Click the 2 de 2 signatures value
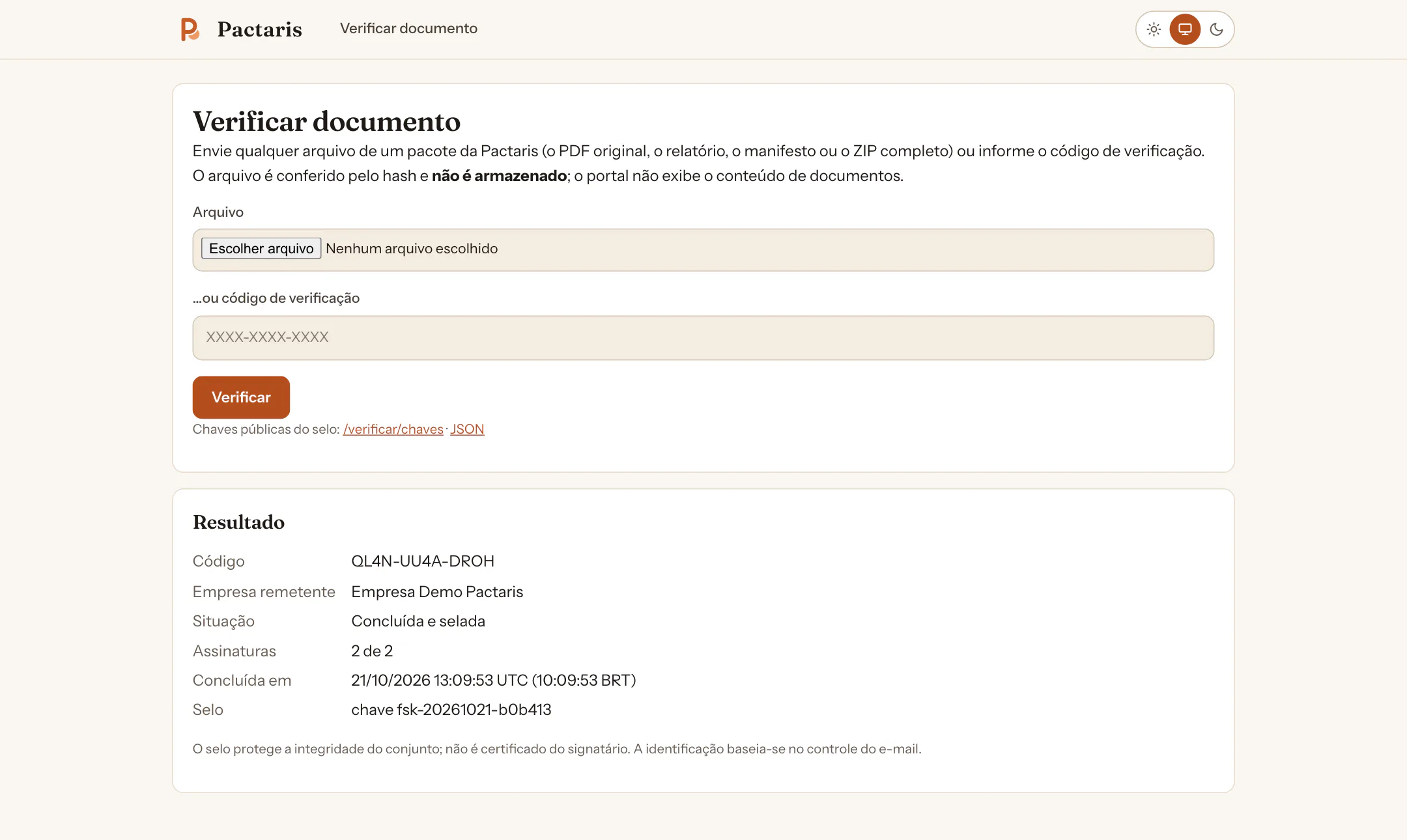The height and width of the screenshot is (840, 1407). coord(372,651)
